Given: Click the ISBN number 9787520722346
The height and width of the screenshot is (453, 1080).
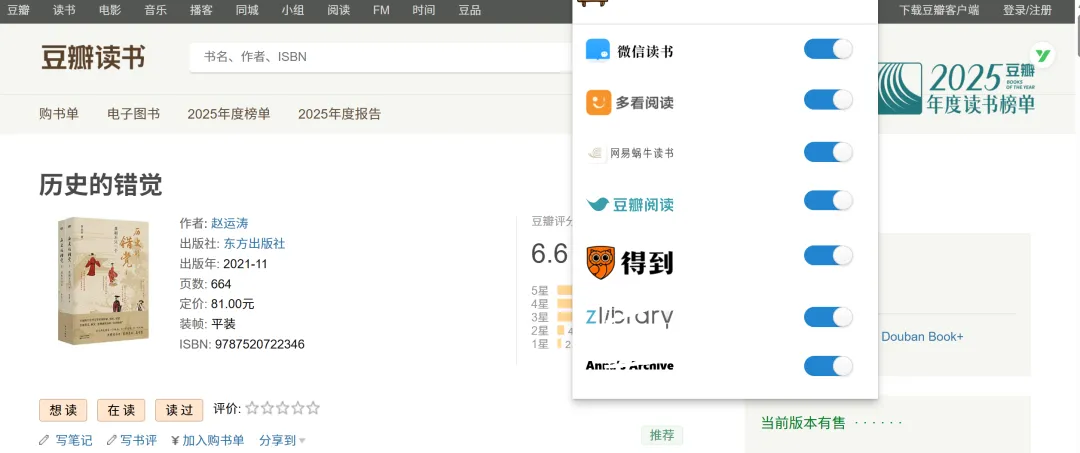Looking at the screenshot, I should click(260, 344).
